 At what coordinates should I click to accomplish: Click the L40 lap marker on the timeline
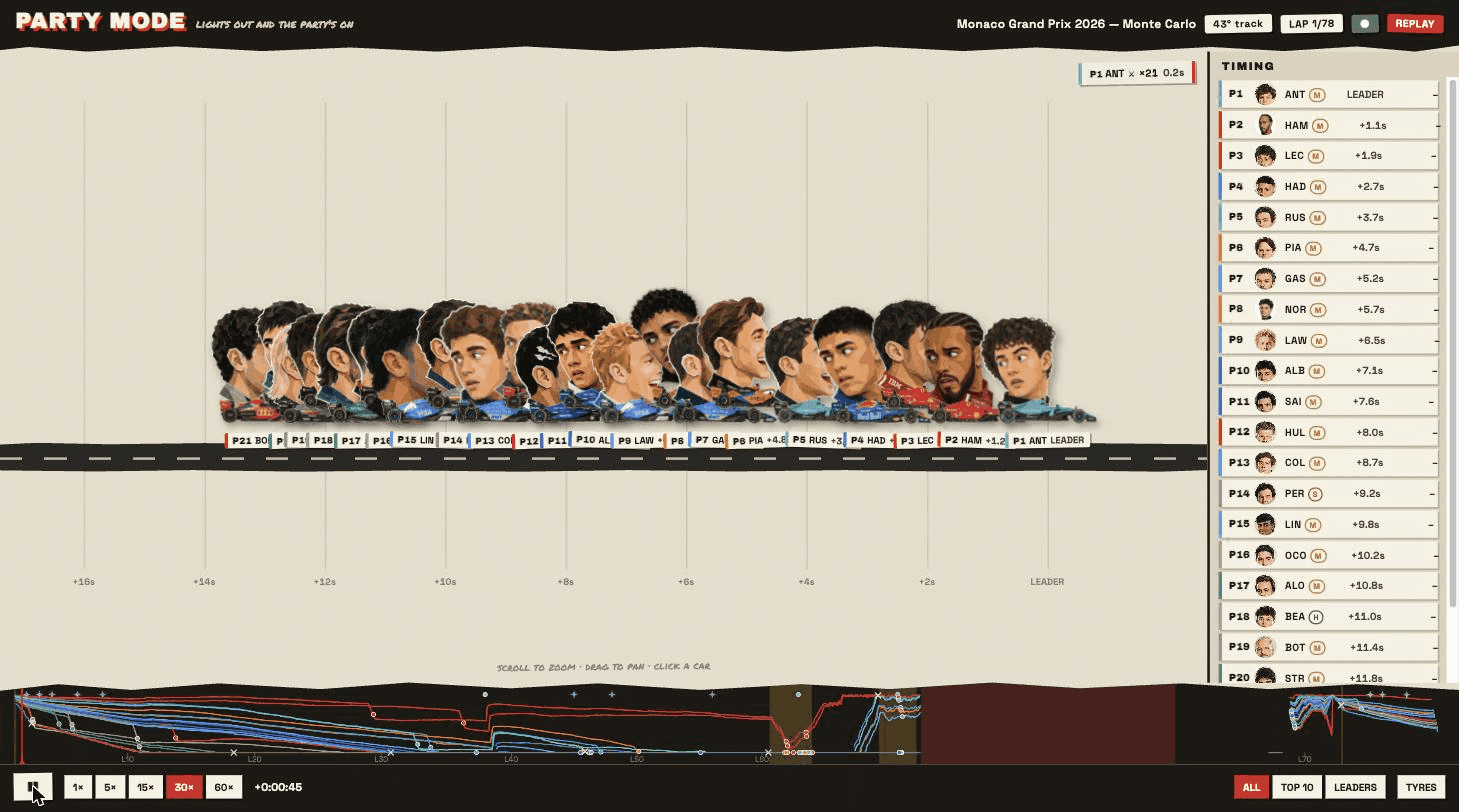[x=511, y=759]
